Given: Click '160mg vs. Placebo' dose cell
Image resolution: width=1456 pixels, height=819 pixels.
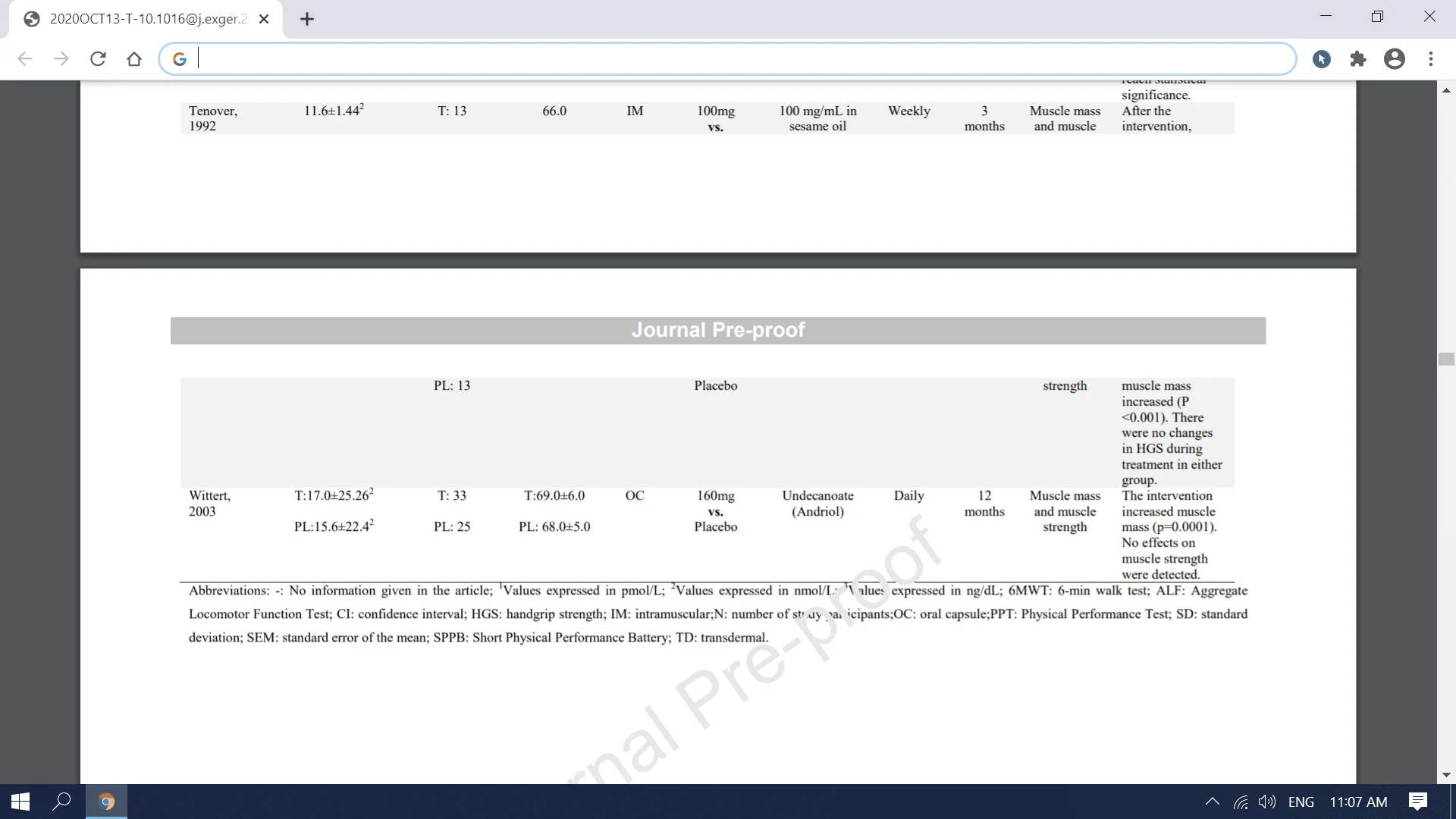Looking at the screenshot, I should click(x=716, y=511).
